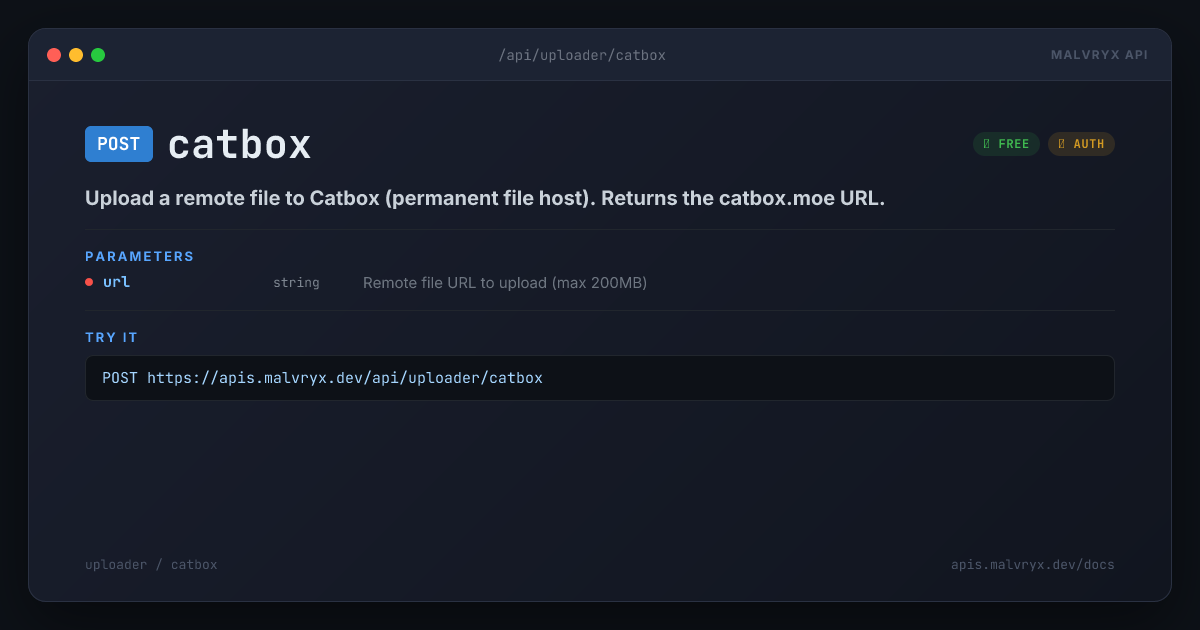The image size is (1200, 630).
Task: Click the POST request URL code box
Action: pyautogui.click(x=600, y=378)
